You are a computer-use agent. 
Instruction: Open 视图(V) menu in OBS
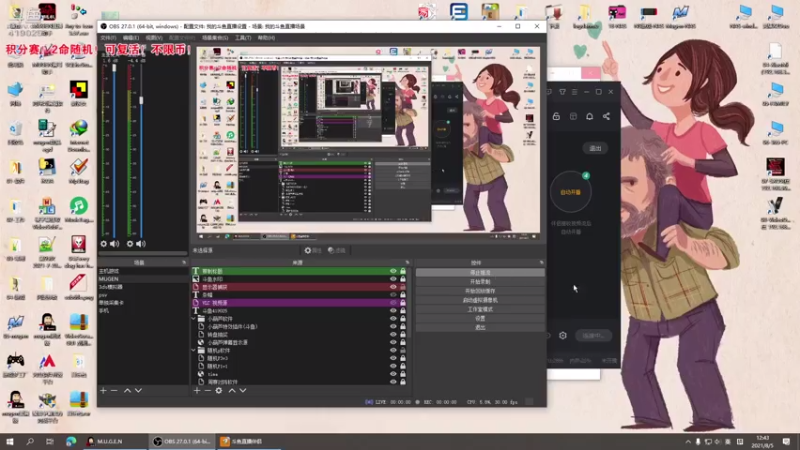(x=154, y=38)
